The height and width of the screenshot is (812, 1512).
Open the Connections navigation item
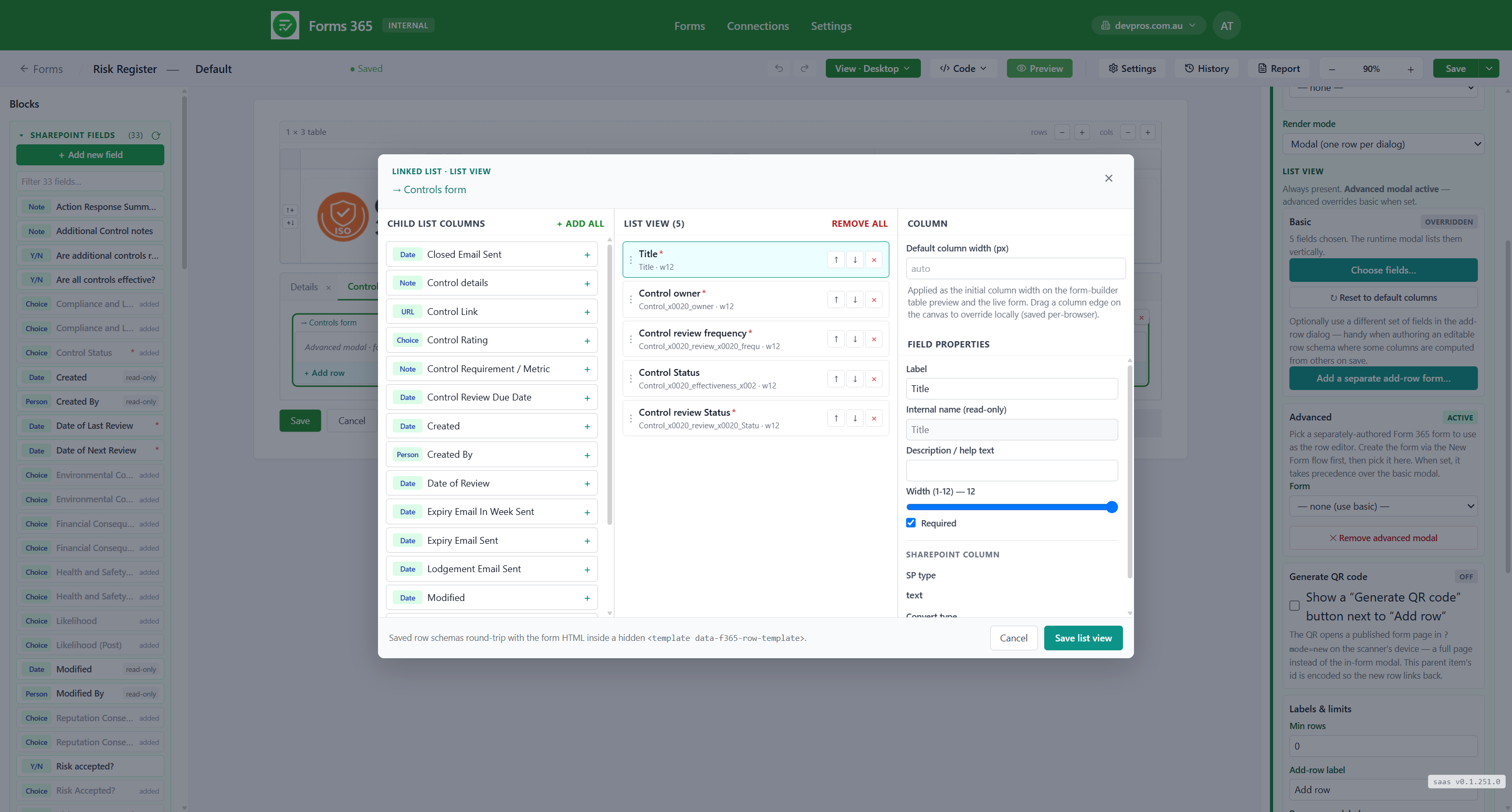758,26
